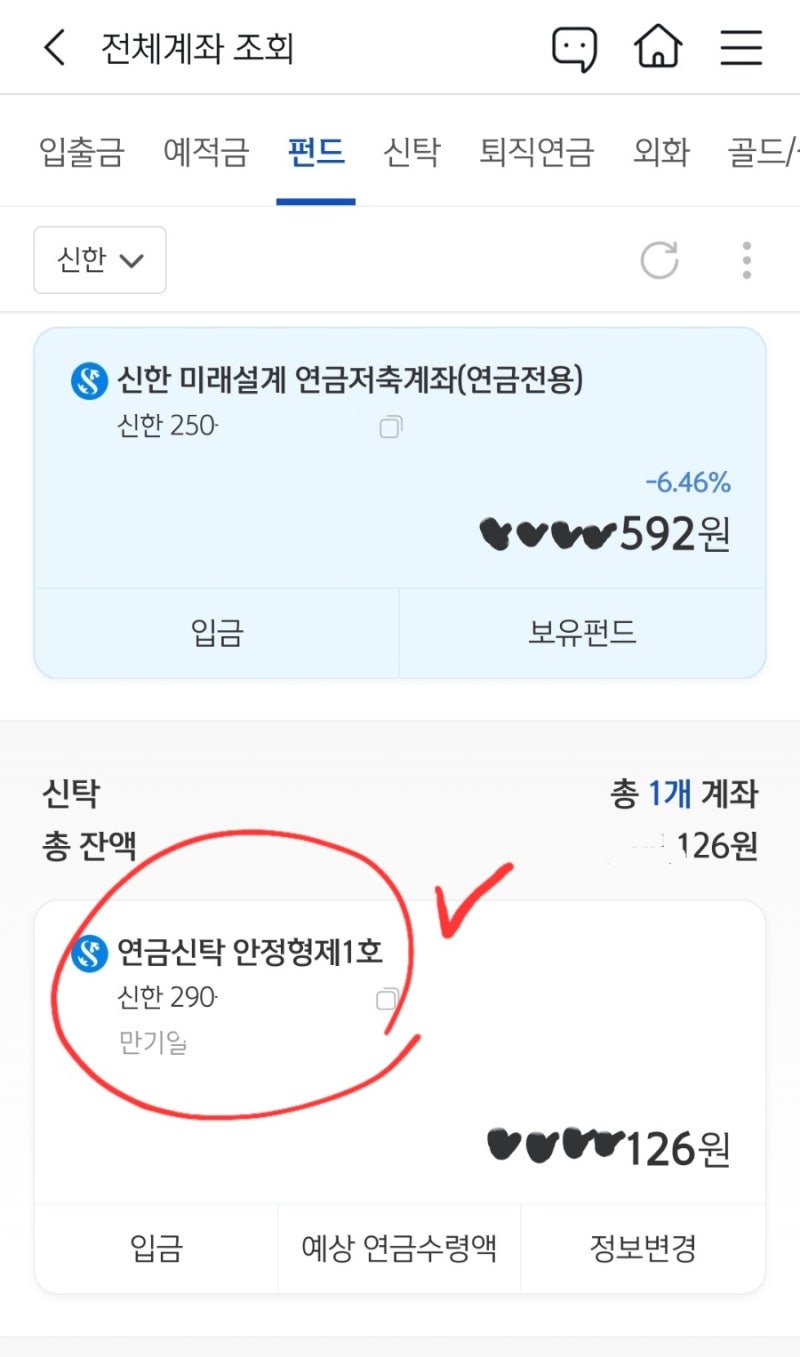Copy the 신한 250 account number
This screenshot has height=1357, width=800.
coord(390,428)
